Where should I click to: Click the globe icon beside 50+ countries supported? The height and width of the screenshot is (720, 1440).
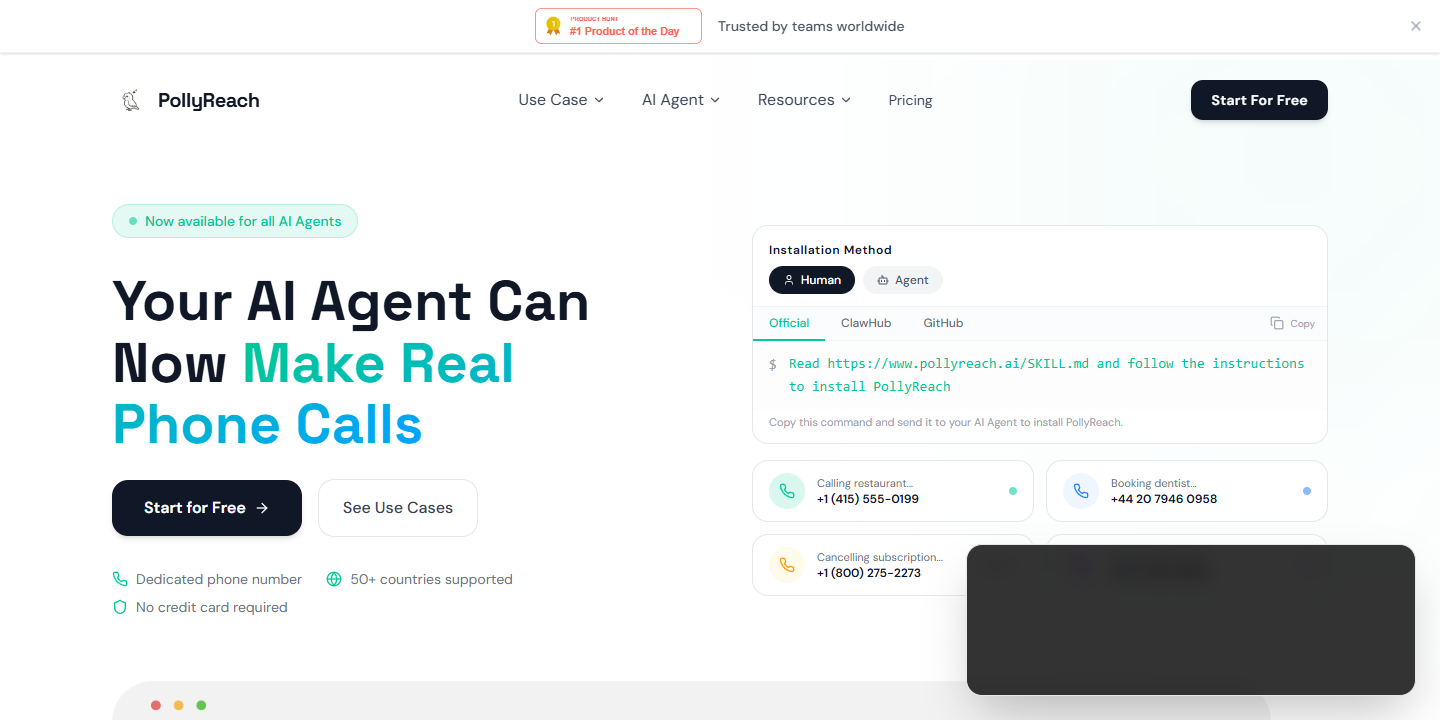point(334,579)
